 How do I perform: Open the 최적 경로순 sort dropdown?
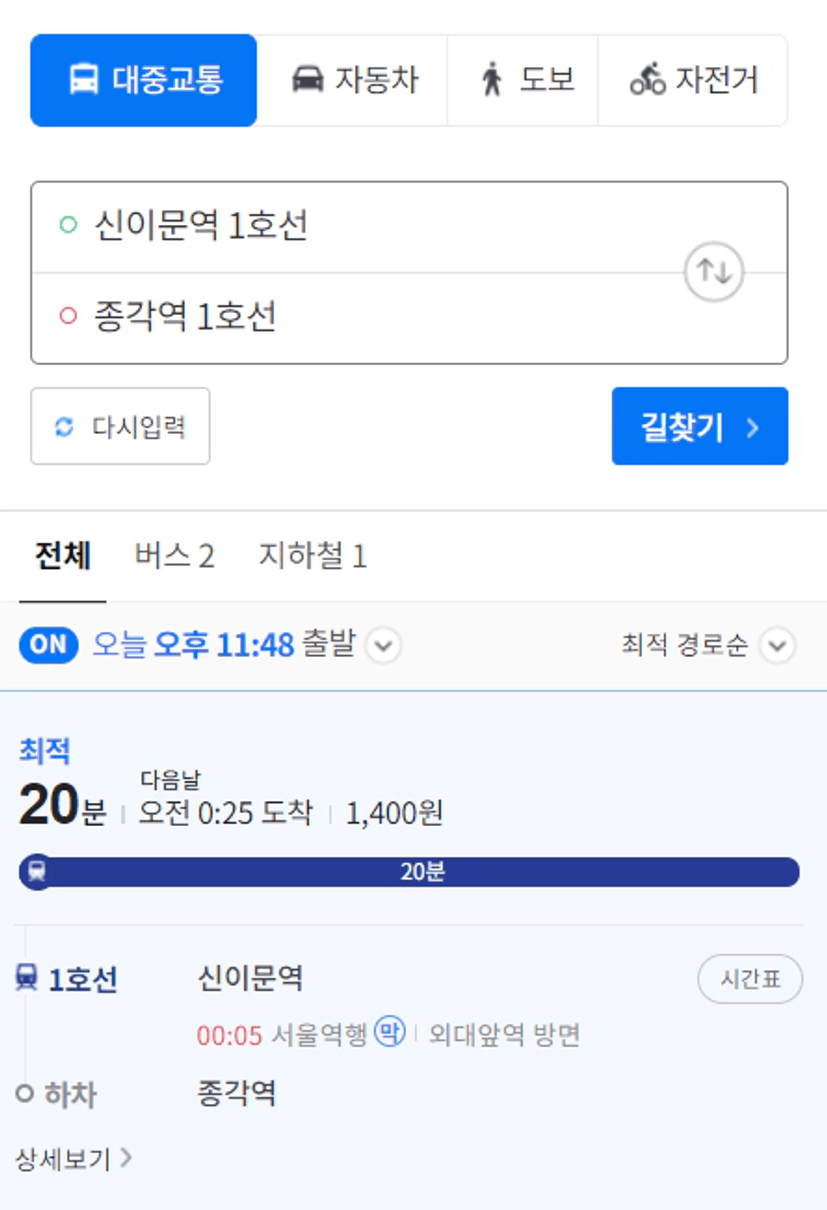point(709,646)
